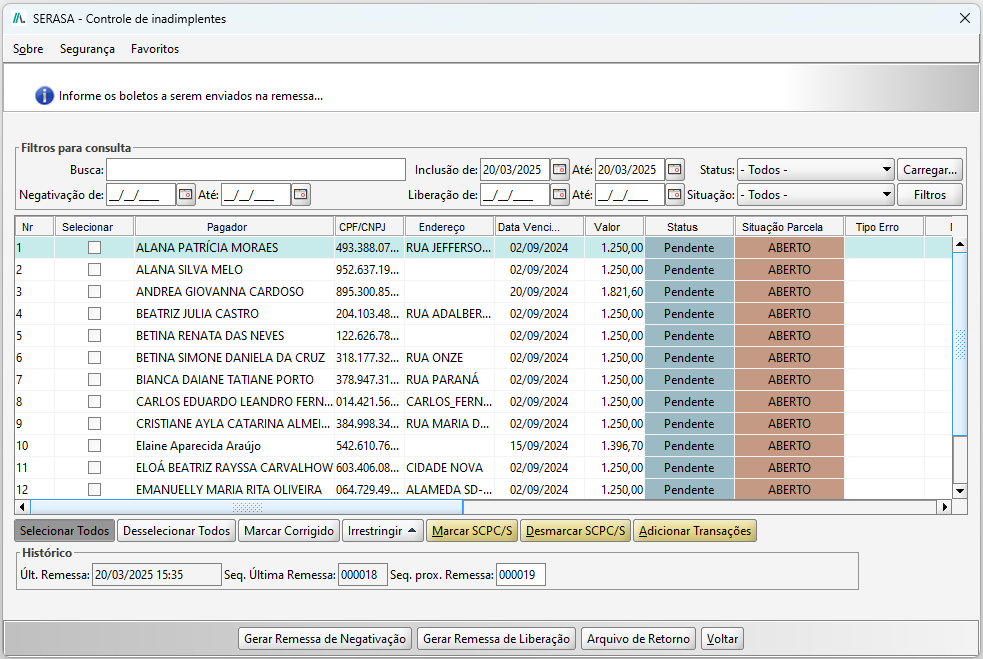Click Gerar Remessa de Liberação
The height and width of the screenshot is (659, 983).
click(x=497, y=638)
